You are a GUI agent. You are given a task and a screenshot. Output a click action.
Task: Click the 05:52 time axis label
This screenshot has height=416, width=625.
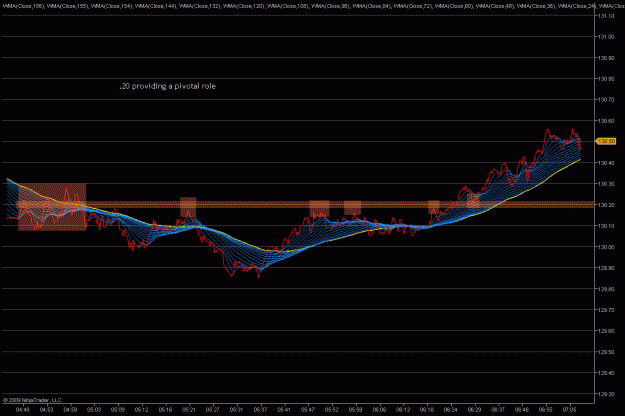(332, 410)
